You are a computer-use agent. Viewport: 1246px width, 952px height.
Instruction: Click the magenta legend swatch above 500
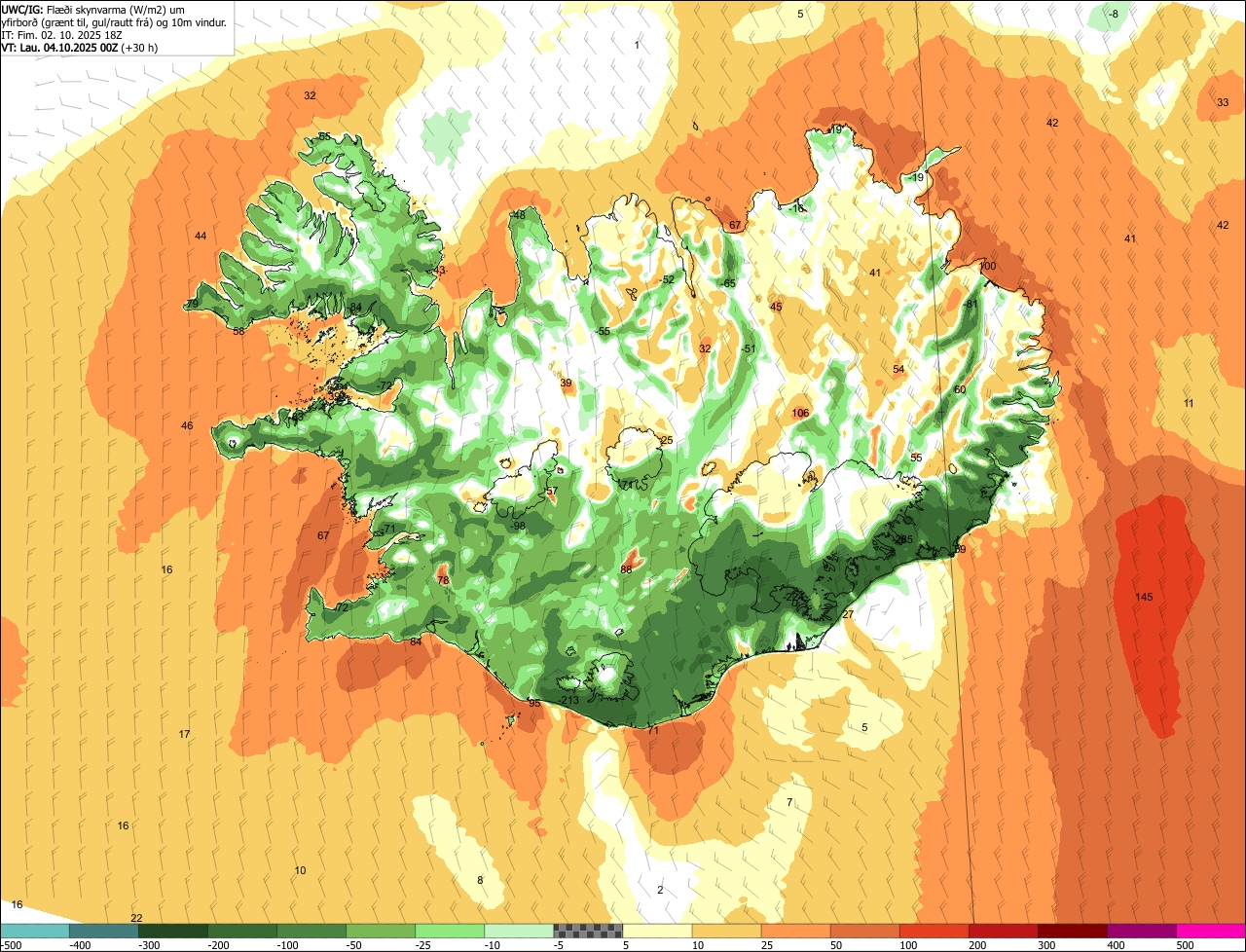coord(1211,931)
